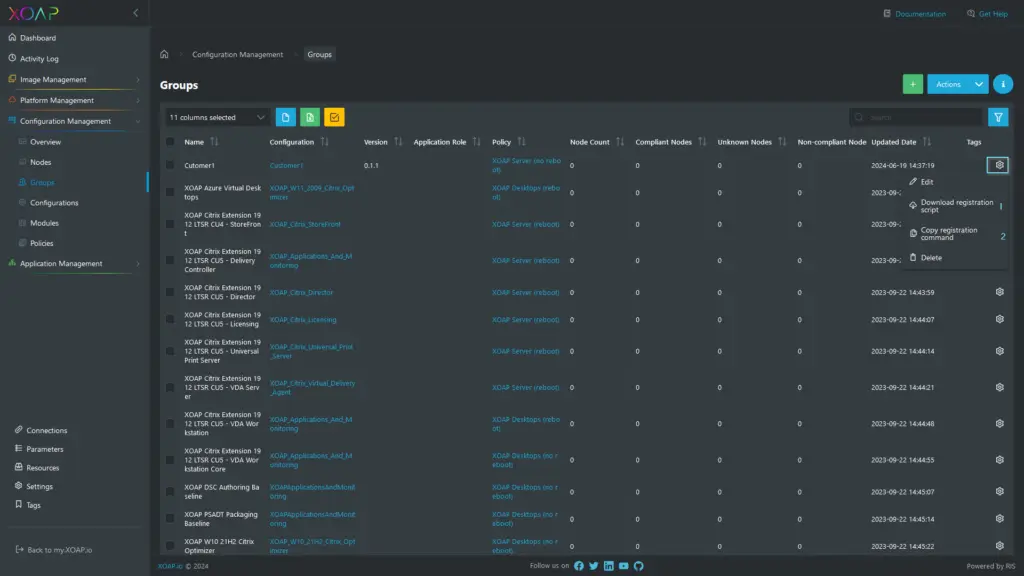Sort by Updated Date column arrows
Image resolution: width=1024 pixels, height=576 pixels.
(x=927, y=142)
